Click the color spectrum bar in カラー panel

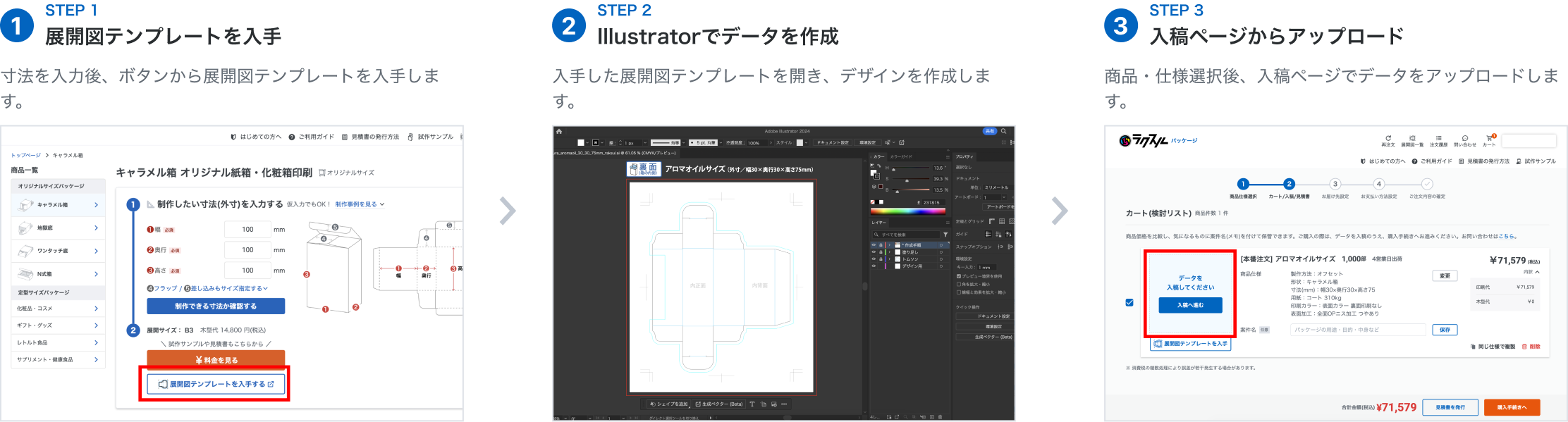(x=908, y=211)
